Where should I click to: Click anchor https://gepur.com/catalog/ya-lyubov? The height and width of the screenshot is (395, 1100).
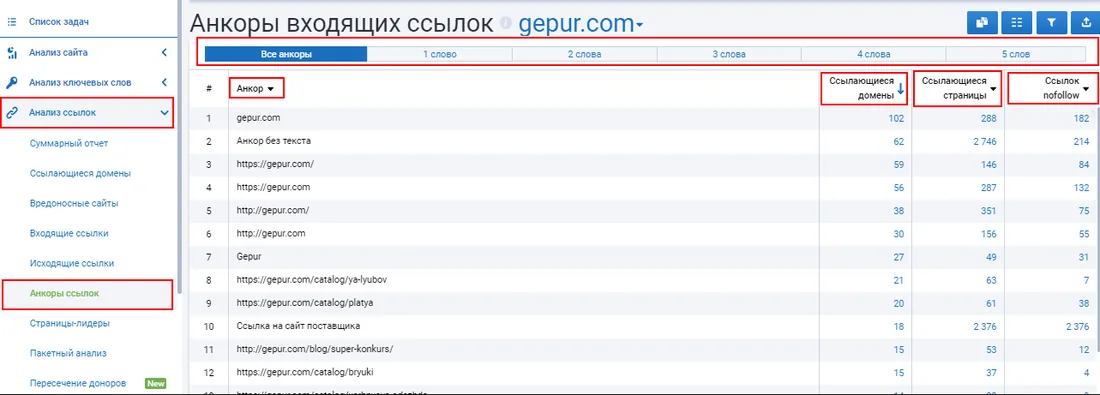point(312,279)
